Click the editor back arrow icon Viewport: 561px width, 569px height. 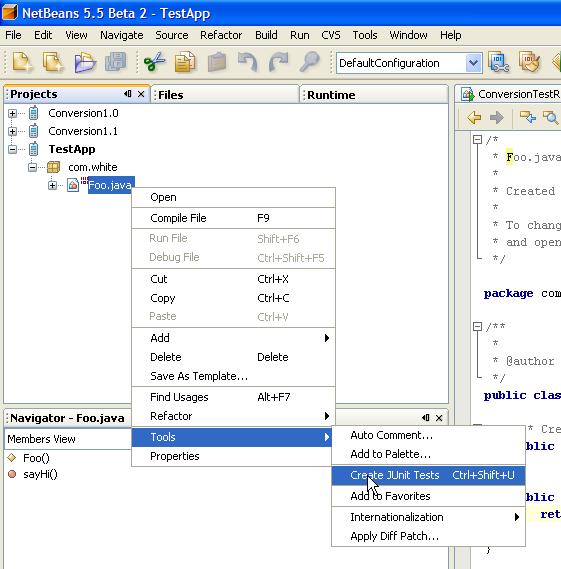[474, 118]
